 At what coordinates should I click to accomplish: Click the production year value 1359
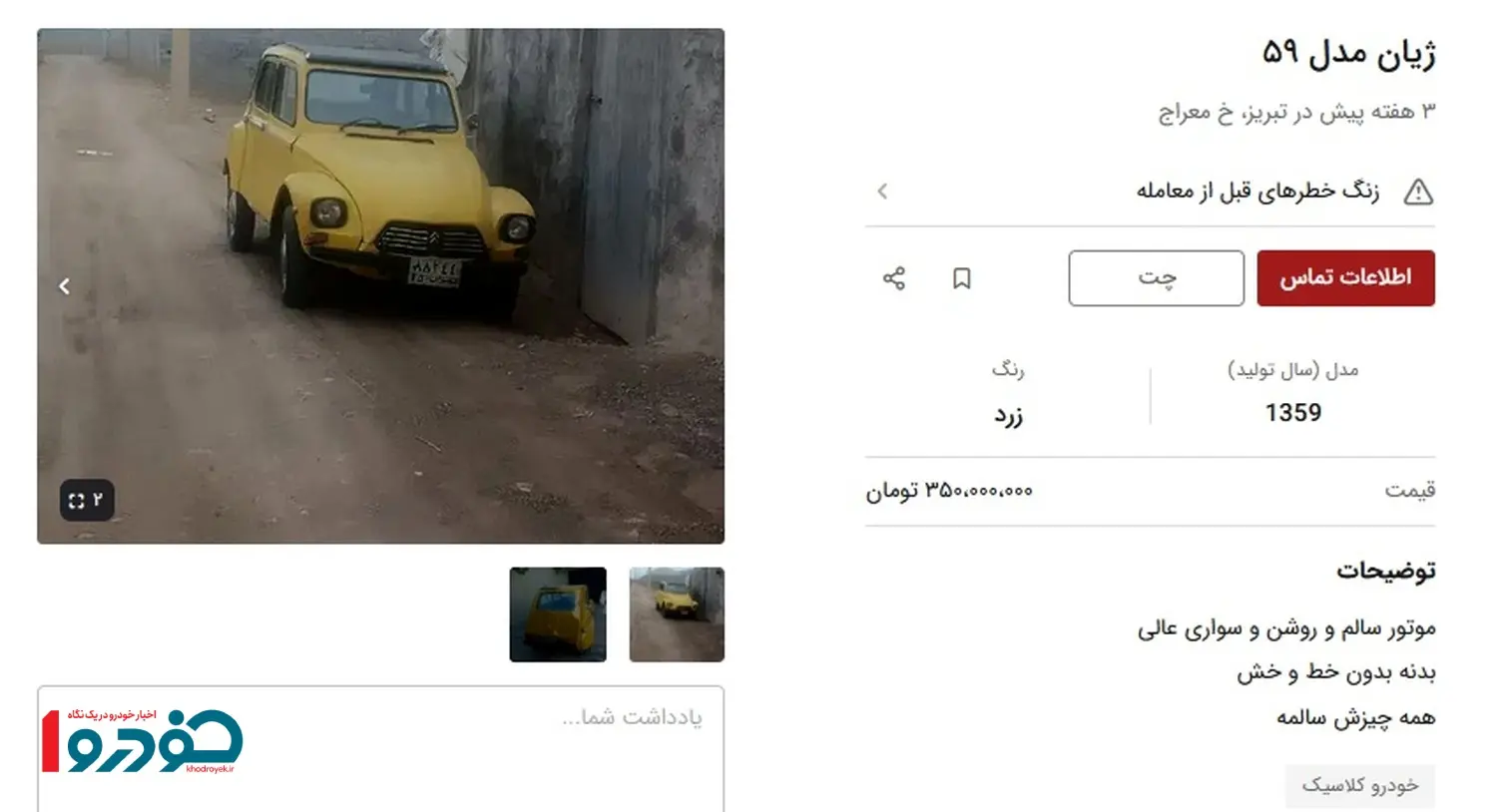click(1293, 413)
